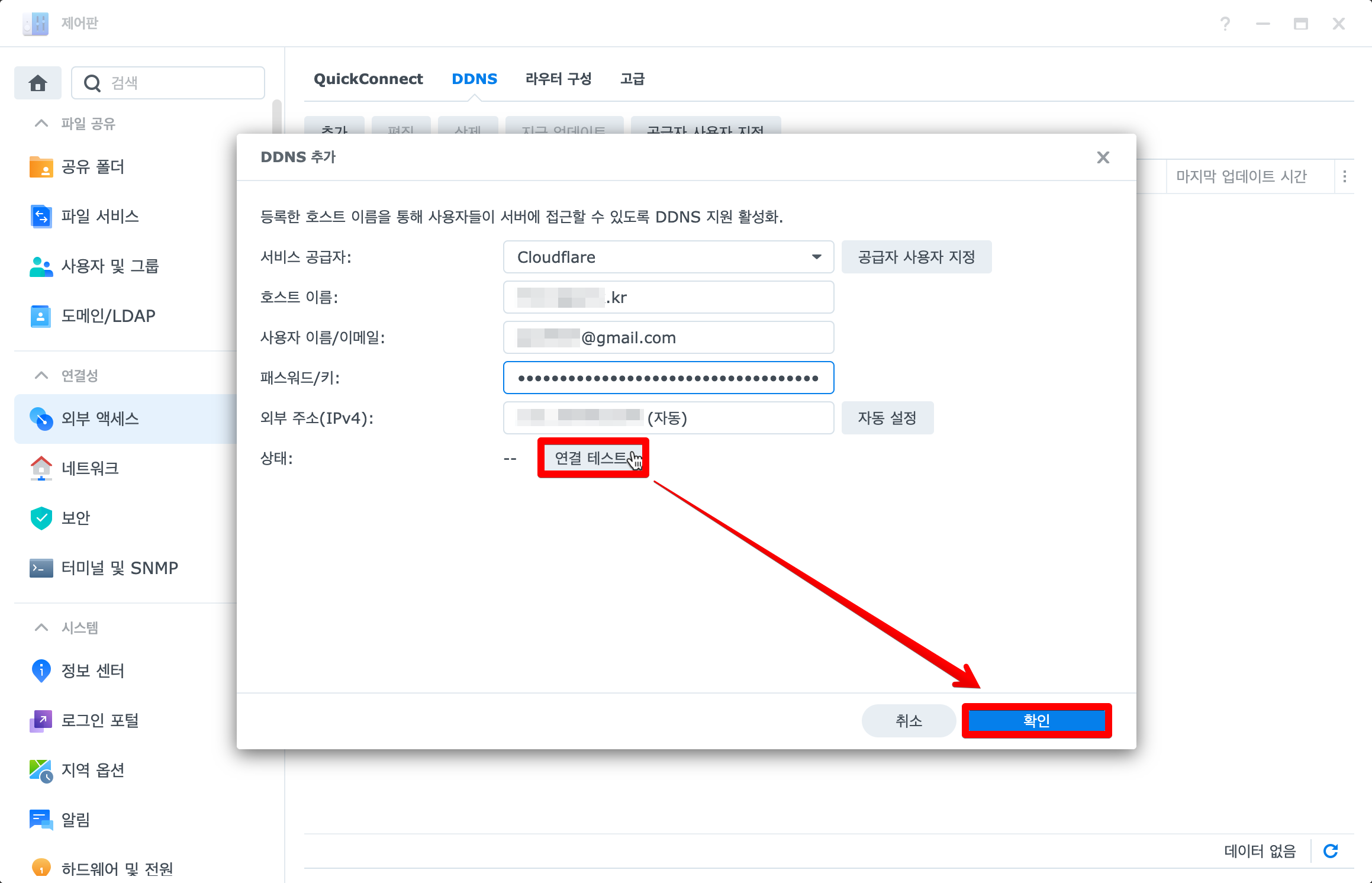Screen dimensions: 1372x883
Task: Switch to the QuickConnect tab
Action: [368, 79]
